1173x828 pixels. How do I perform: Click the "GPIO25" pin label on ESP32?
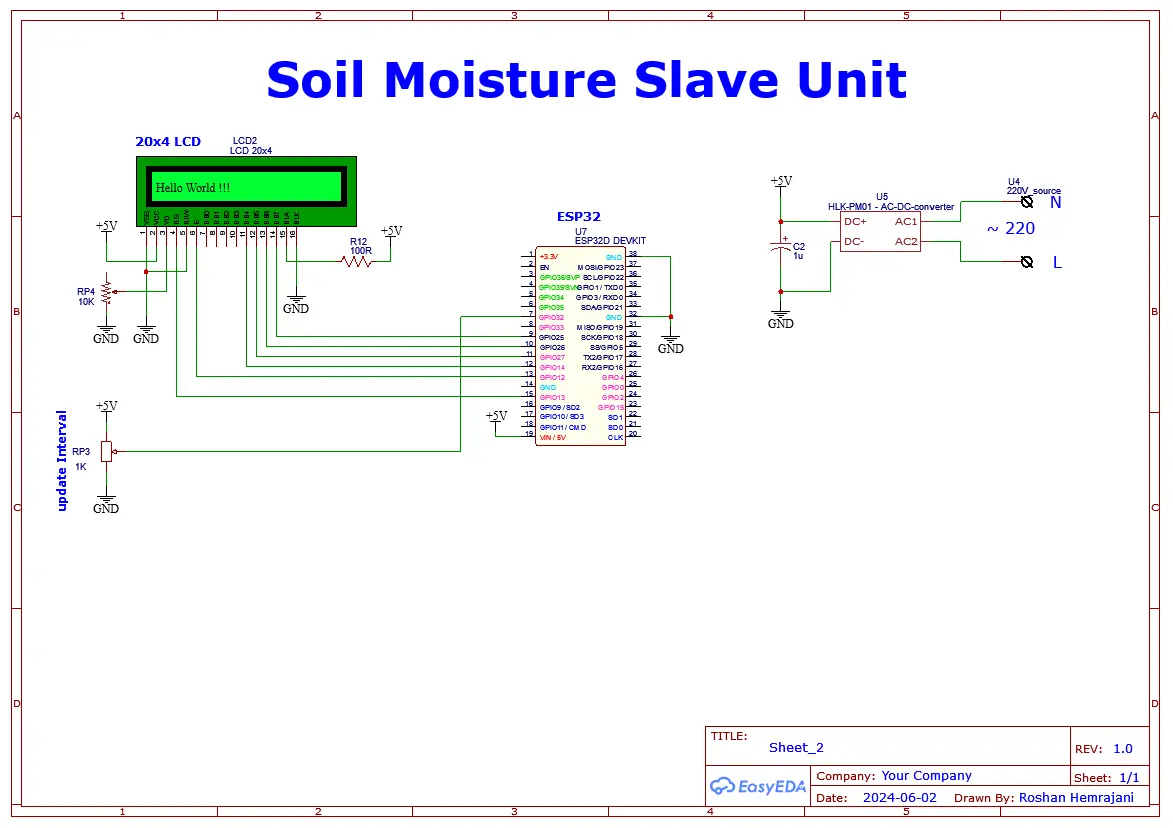point(551,337)
